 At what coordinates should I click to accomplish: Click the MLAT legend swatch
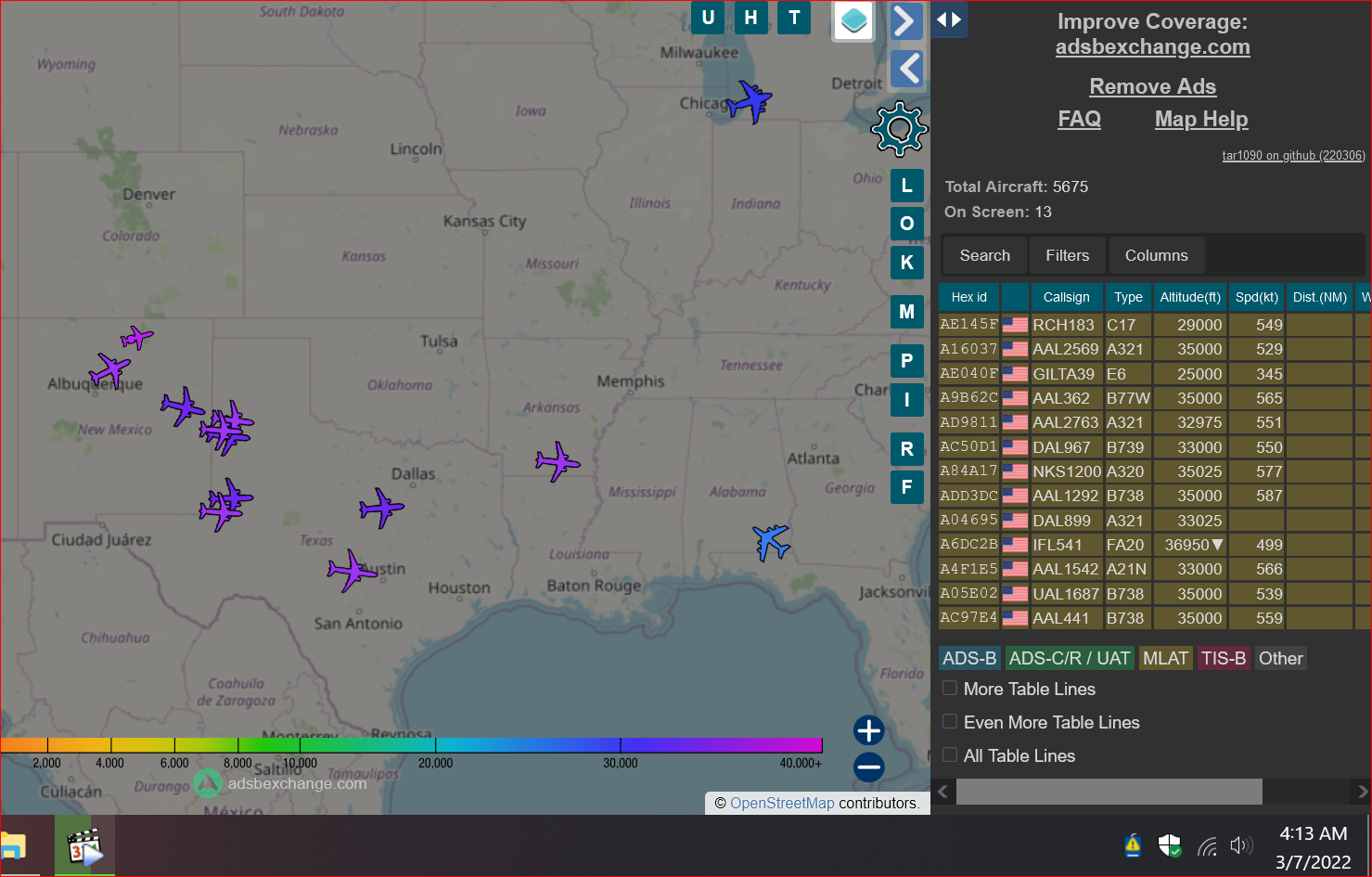[x=1165, y=658]
